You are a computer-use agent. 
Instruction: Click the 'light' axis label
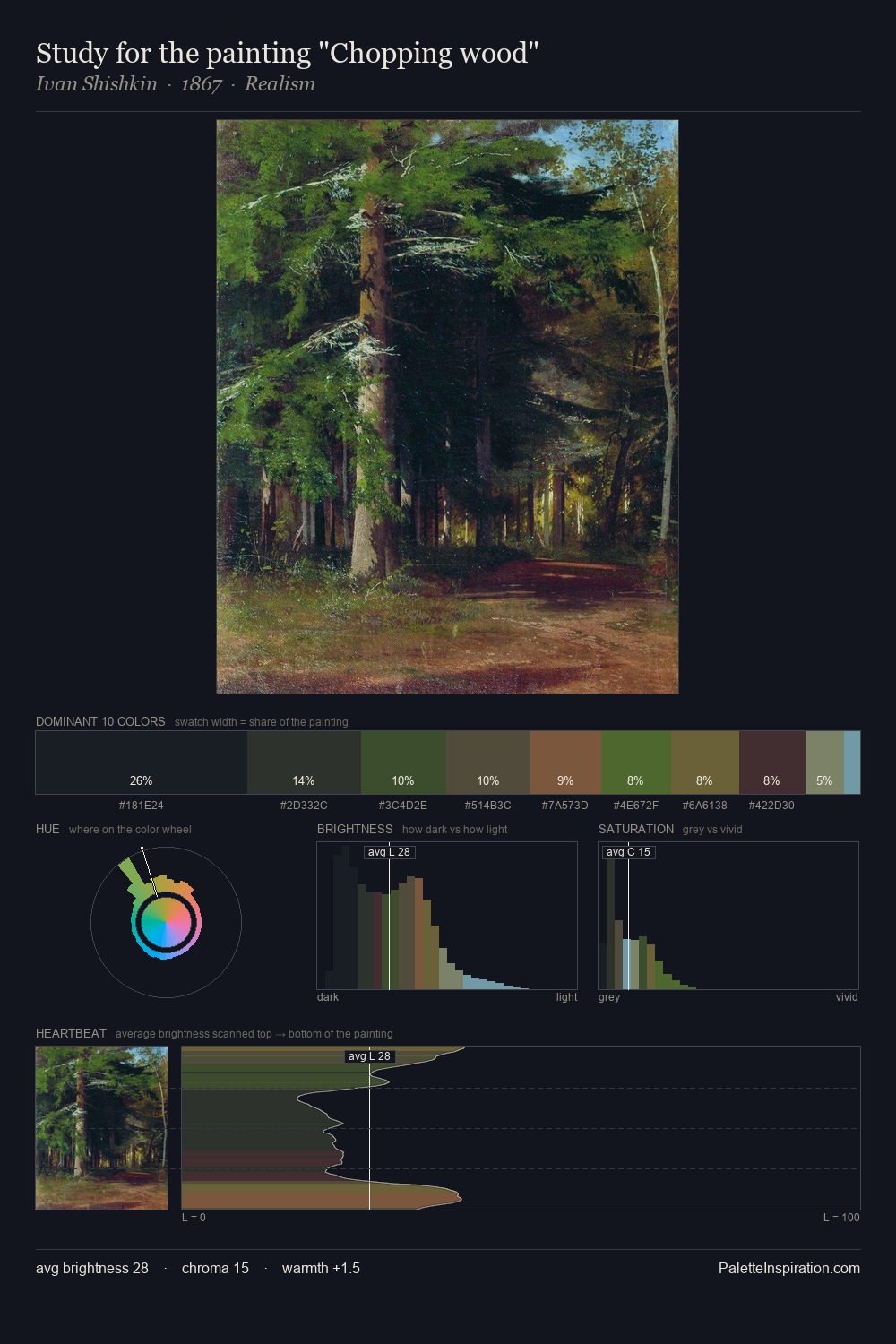click(566, 997)
